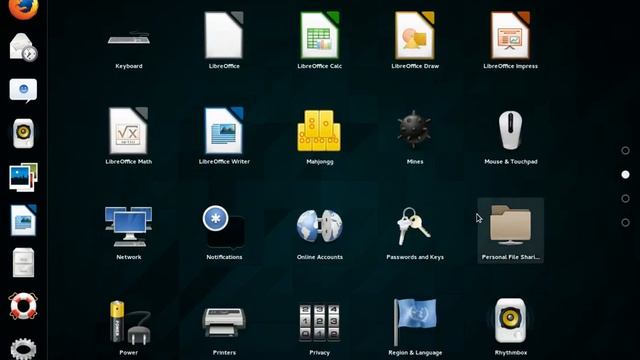Screen dimensions: 640x360
Task: Open Shotwell photos from the dock
Action: [x=23, y=177]
